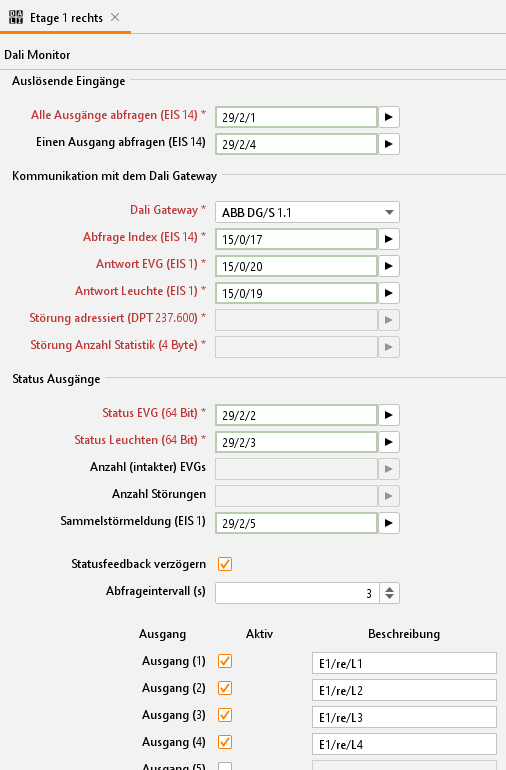Open the Dali Gateway dropdown
The image size is (506, 770).
pyautogui.click(x=307, y=212)
